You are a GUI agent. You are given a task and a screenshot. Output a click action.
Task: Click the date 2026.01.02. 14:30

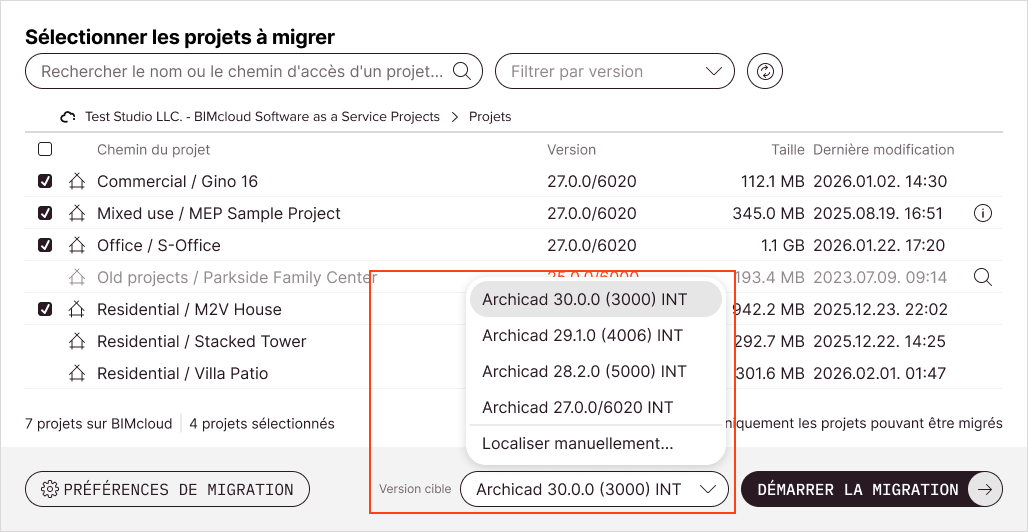[x=880, y=181]
